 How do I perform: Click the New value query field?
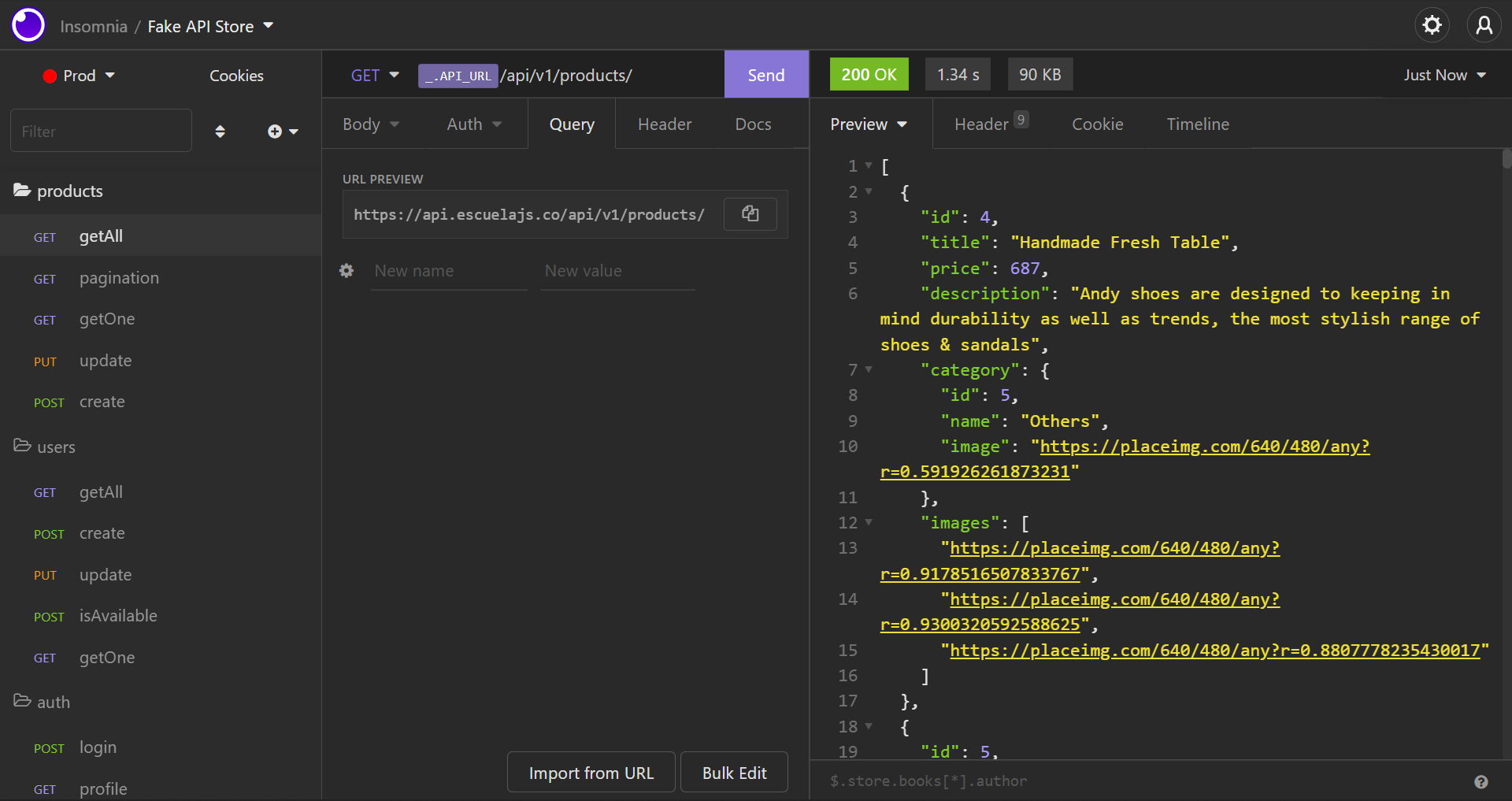click(618, 271)
